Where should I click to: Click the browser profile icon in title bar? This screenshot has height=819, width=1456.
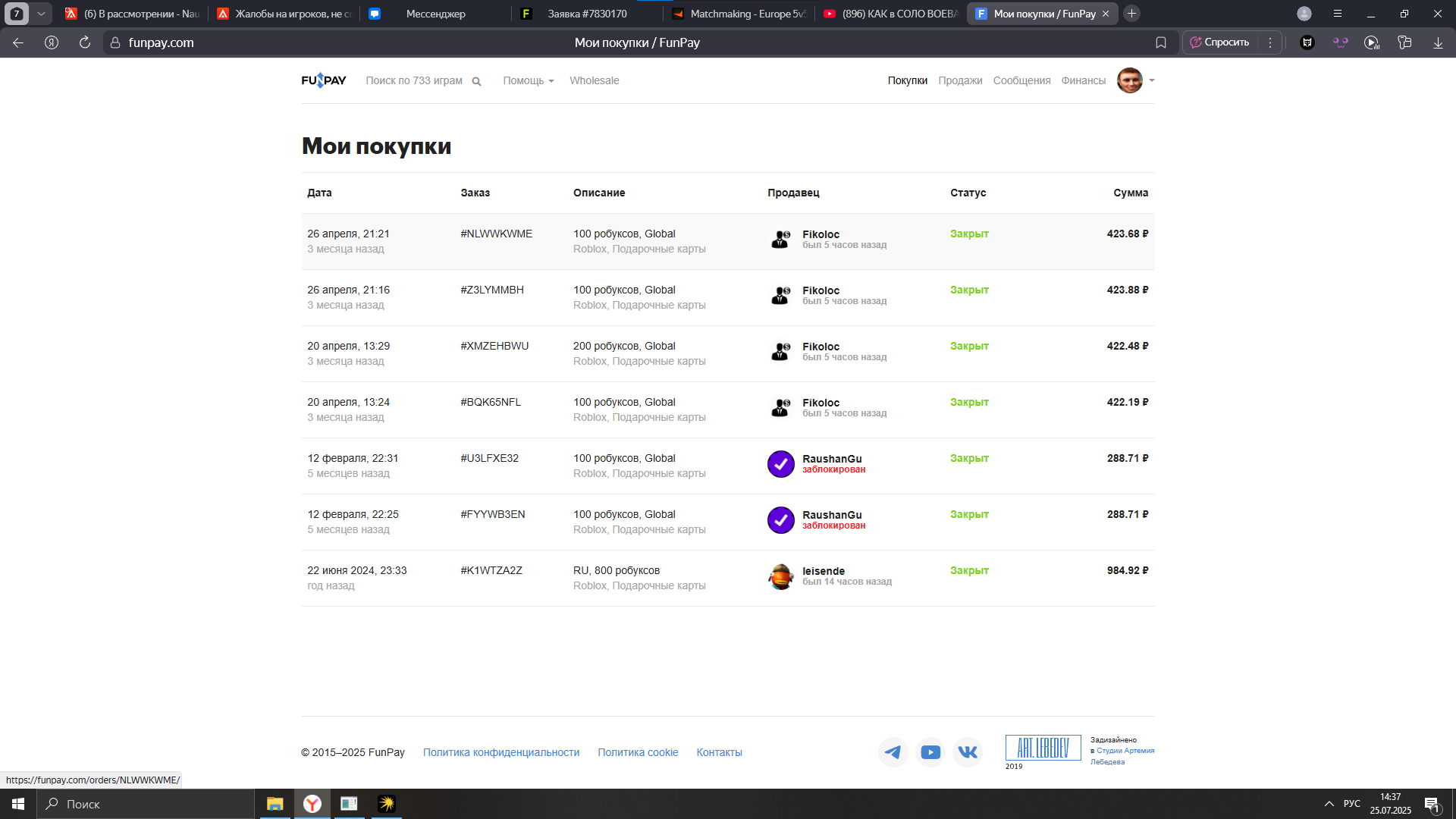click(x=1304, y=14)
